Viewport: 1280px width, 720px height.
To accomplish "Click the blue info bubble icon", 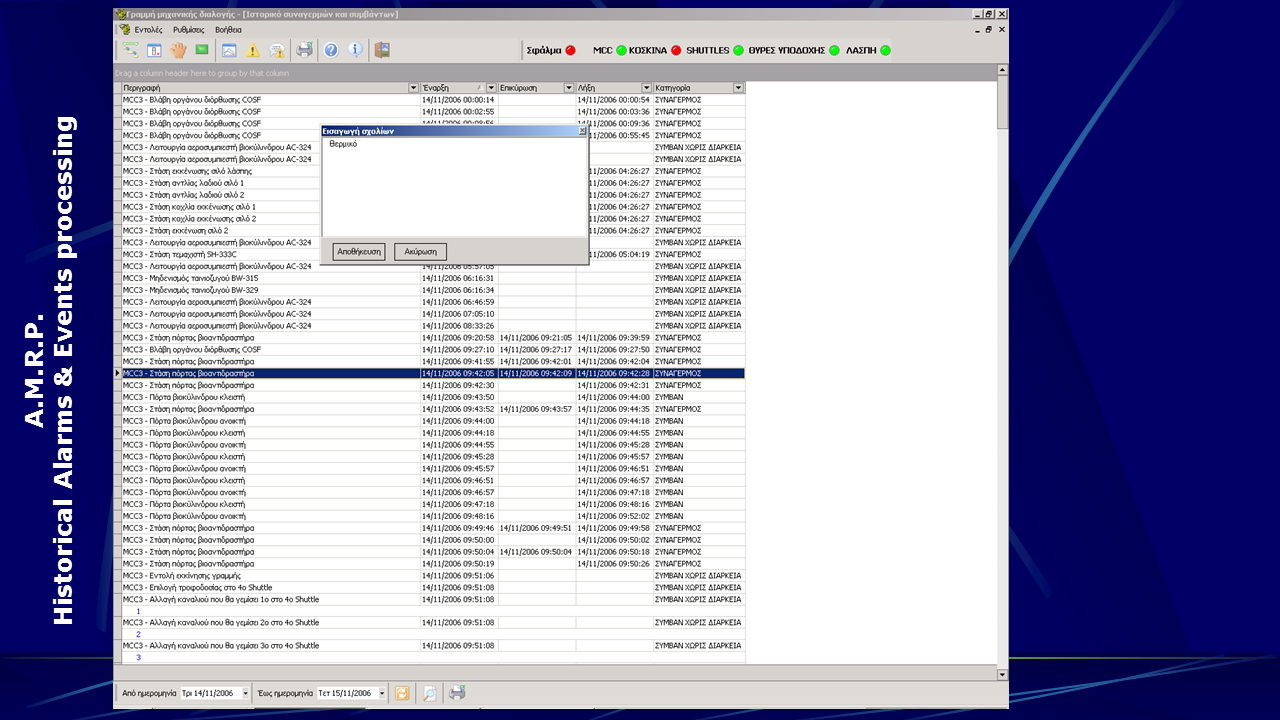I will [355, 50].
